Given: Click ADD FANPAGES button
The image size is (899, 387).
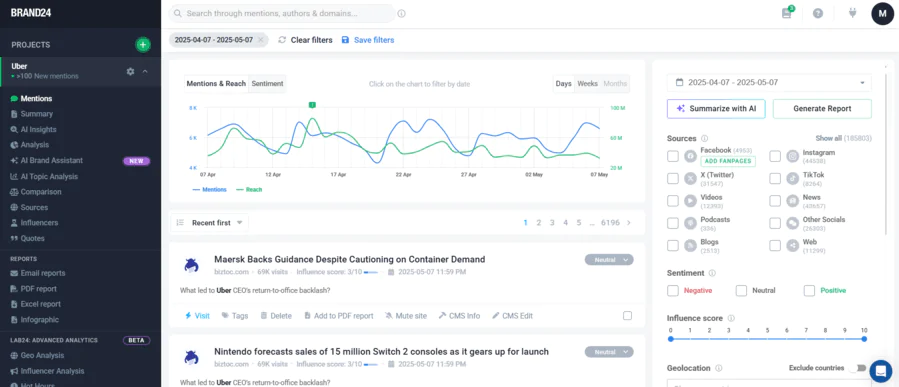Looking at the screenshot, I should point(728,161).
